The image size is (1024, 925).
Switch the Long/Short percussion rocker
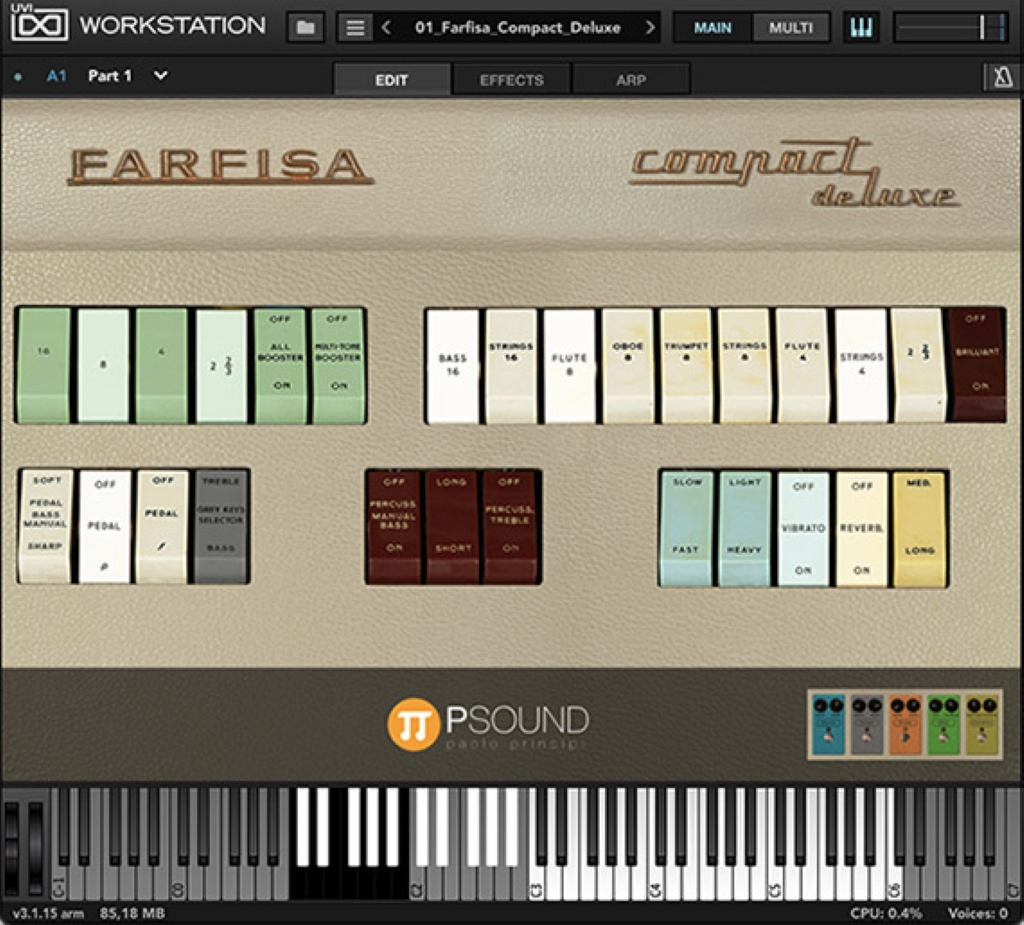point(451,527)
